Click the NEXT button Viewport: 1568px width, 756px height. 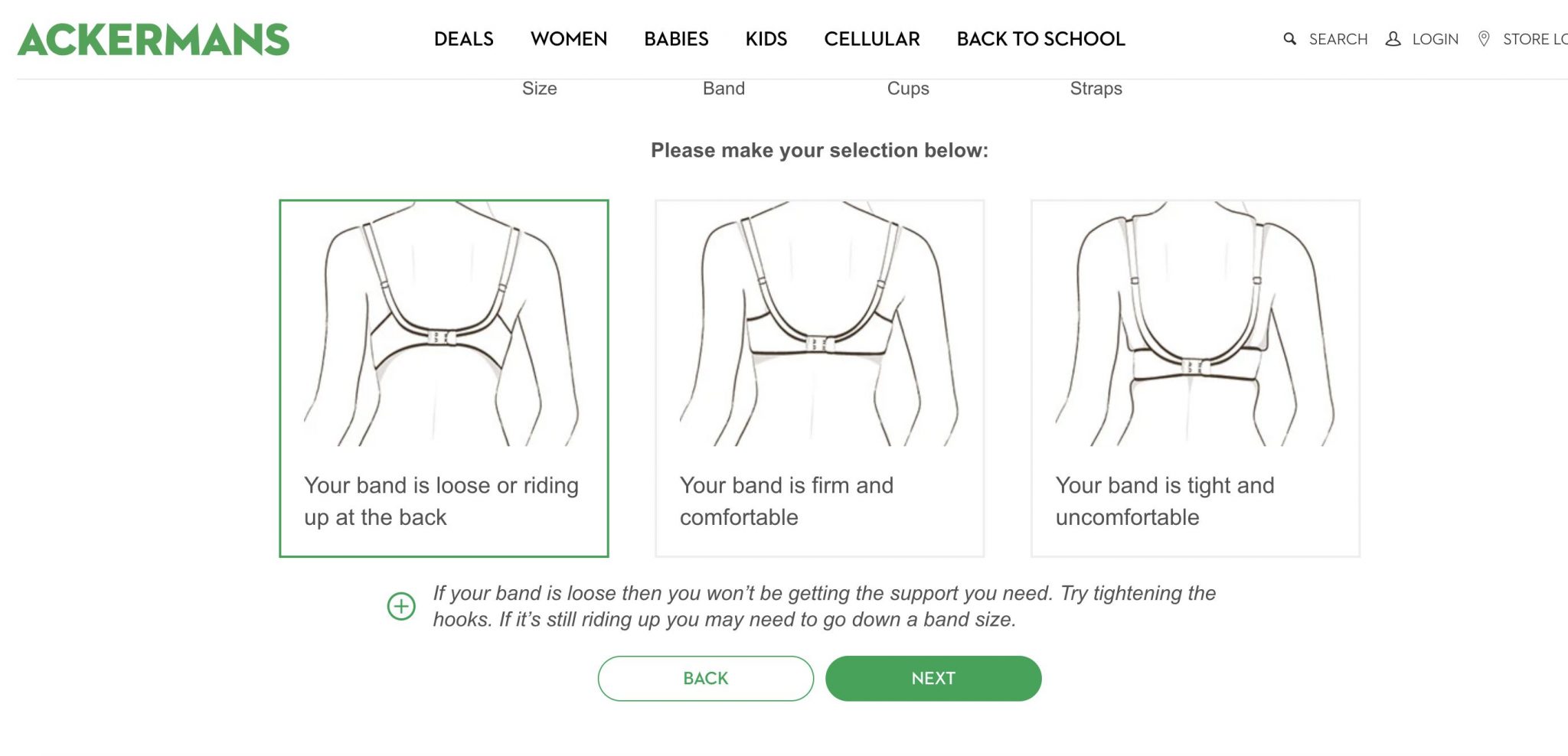pyautogui.click(x=933, y=678)
